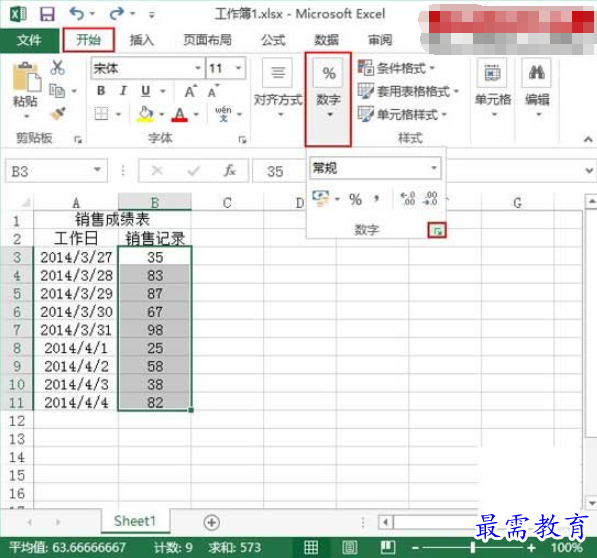This screenshot has height=558, width=597.
Task: Select the Cut scissors icon
Action: [57, 67]
